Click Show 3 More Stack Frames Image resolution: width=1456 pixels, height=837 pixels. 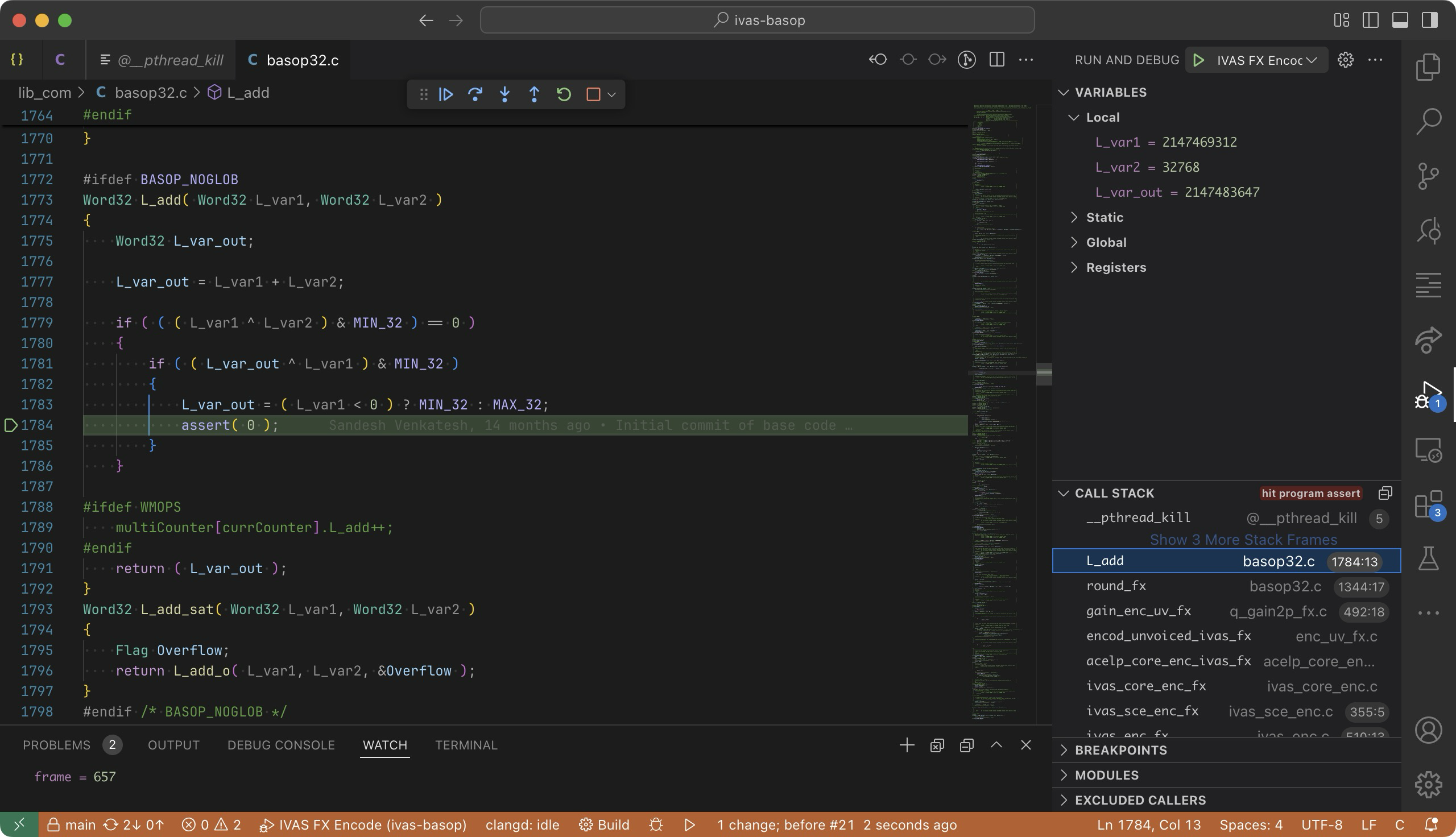(1243, 540)
